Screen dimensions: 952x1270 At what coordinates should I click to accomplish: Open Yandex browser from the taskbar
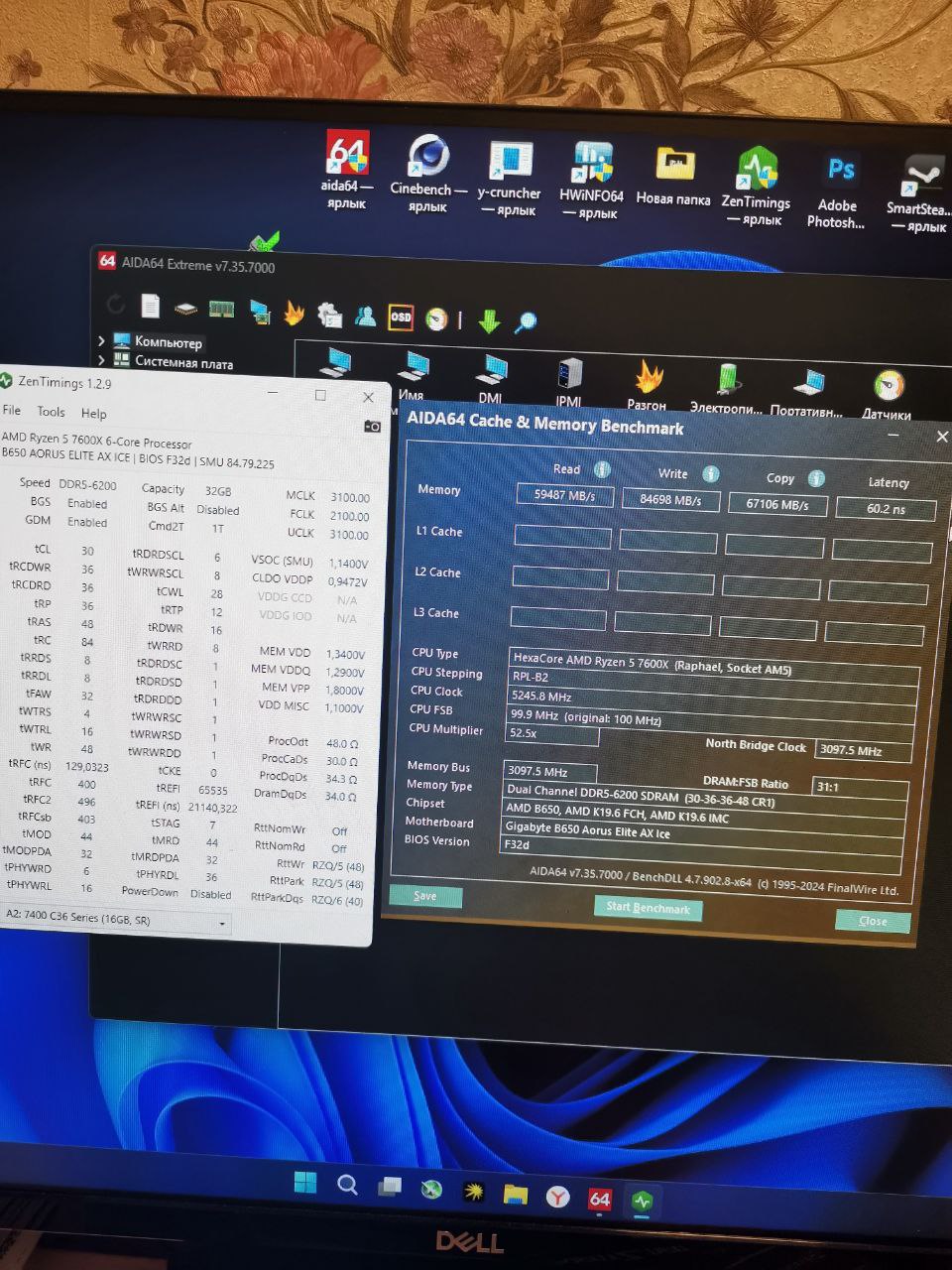557,1197
